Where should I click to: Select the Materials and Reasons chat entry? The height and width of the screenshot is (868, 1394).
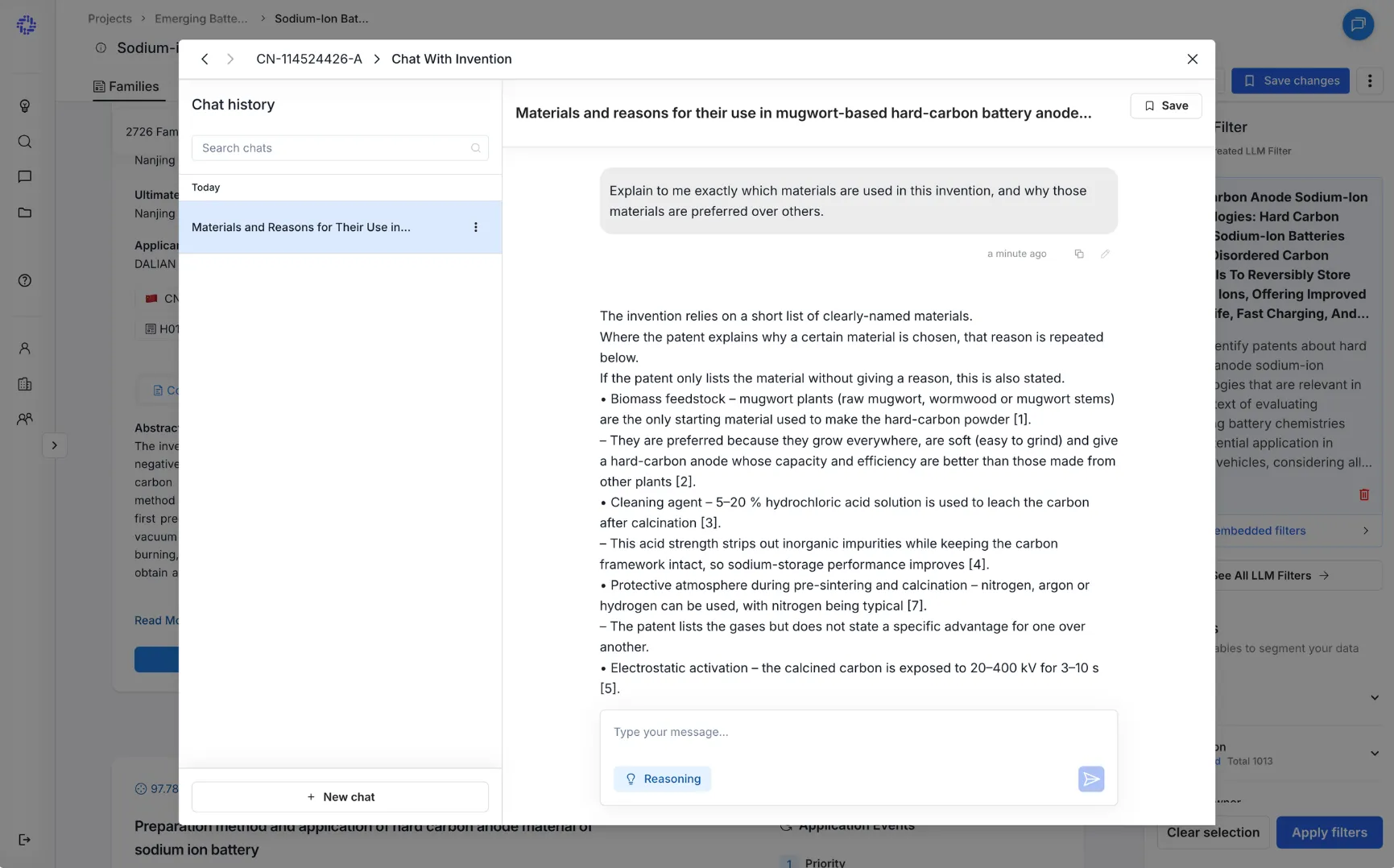click(340, 227)
